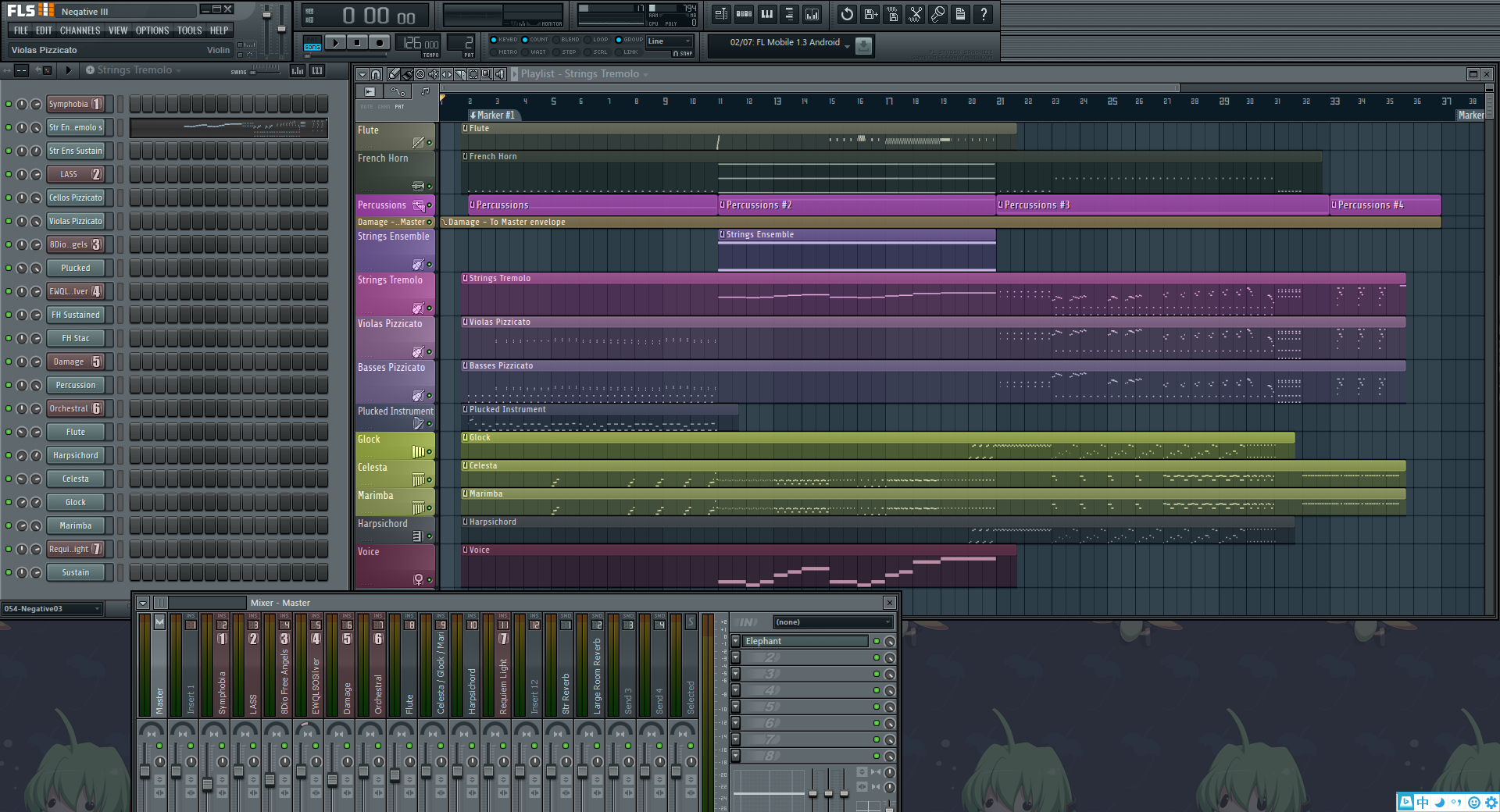Show the mixer window
This screenshot has height=812, width=1500.
(x=812, y=14)
